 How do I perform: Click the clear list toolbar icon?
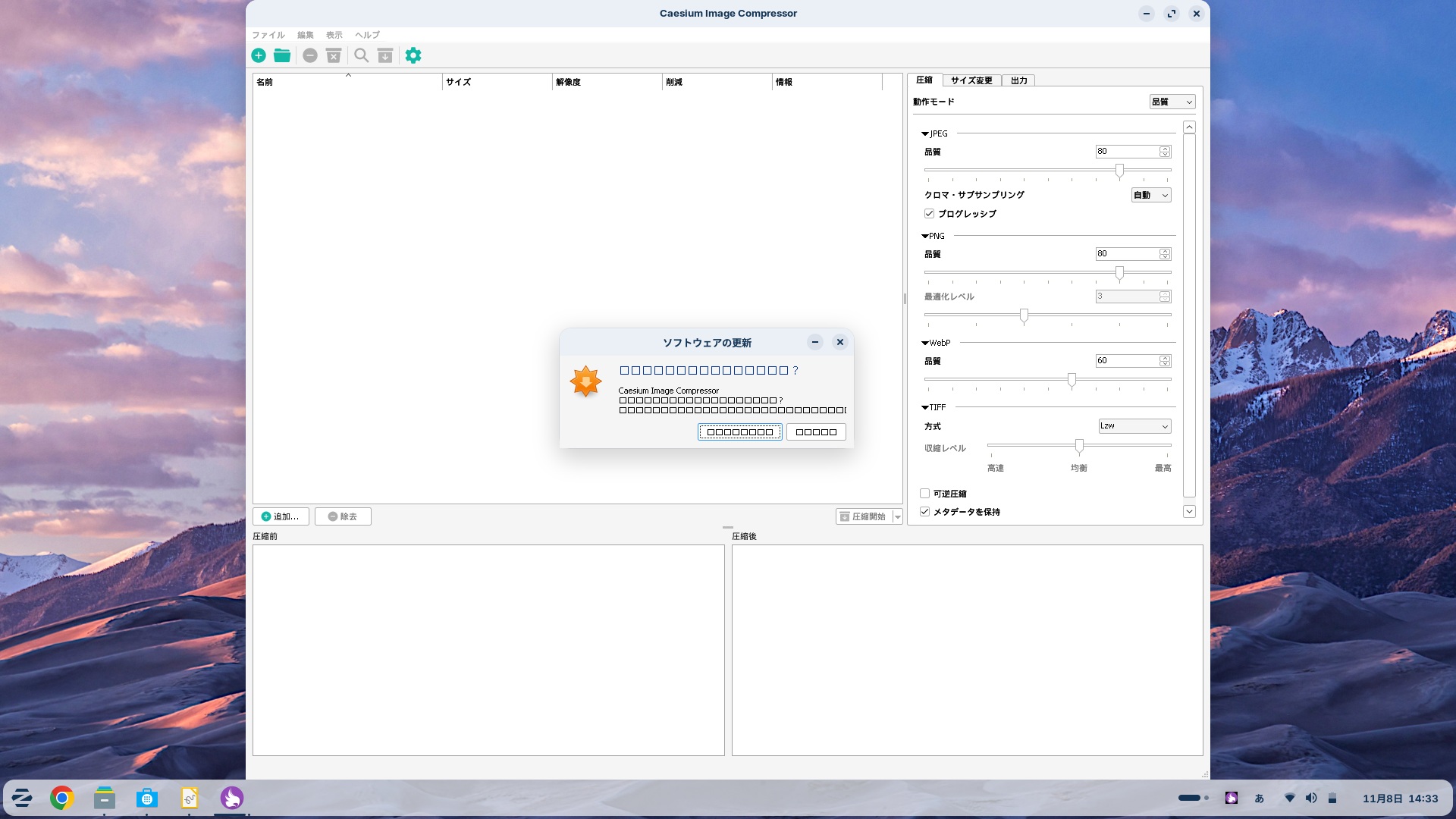334,55
